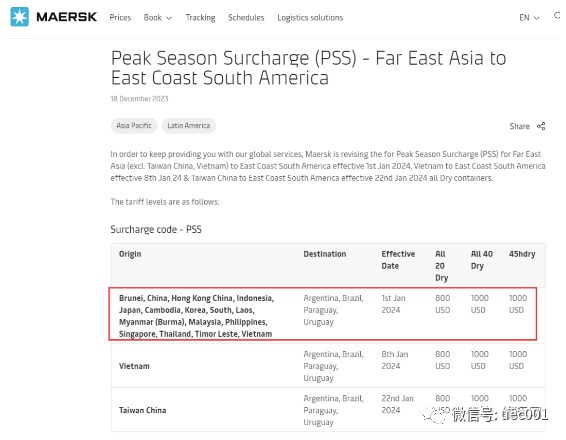Viewport: 566px width, 440px height.
Task: Click 'Surcharge code - PSS' heading
Action: click(x=156, y=230)
